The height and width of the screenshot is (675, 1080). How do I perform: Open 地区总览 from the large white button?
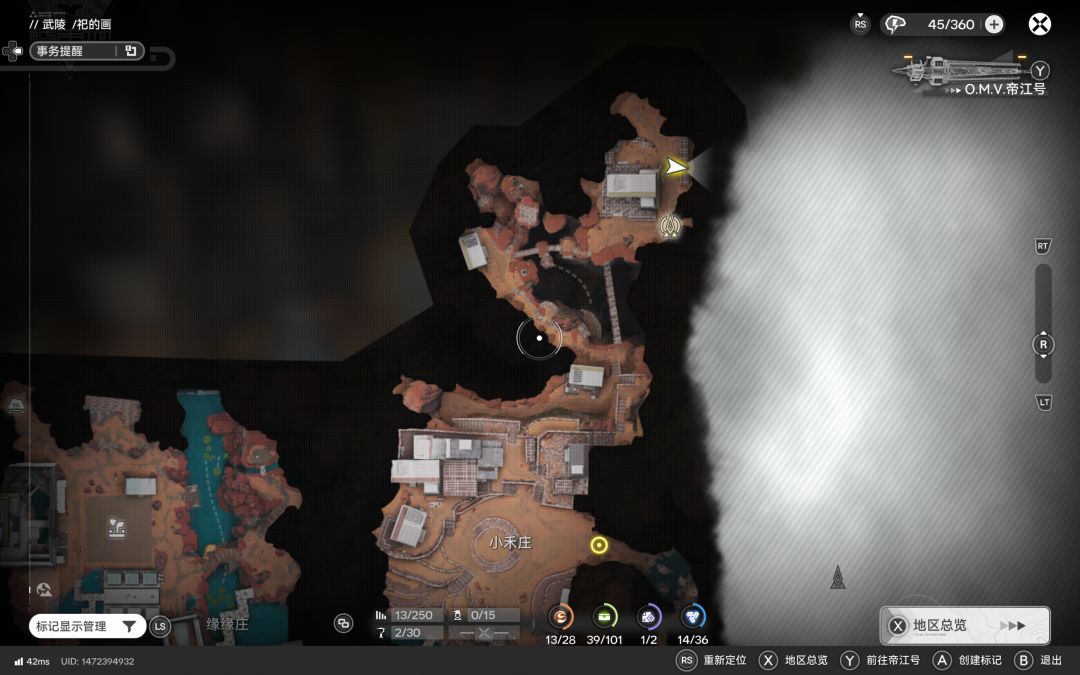coord(965,625)
